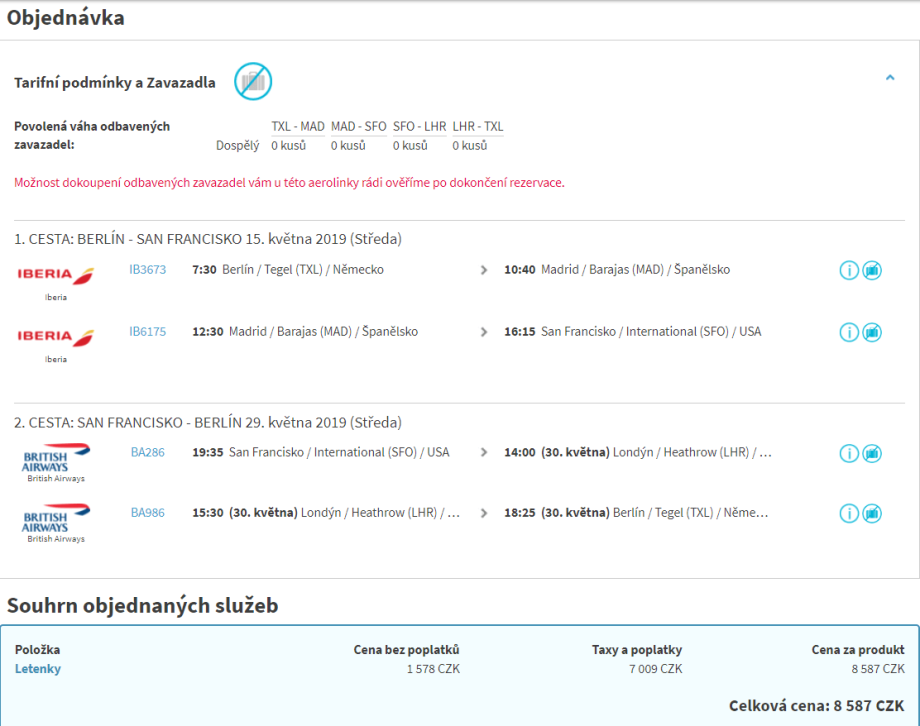
Task: Open flight number link IB6175
Action: pyautogui.click(x=147, y=332)
